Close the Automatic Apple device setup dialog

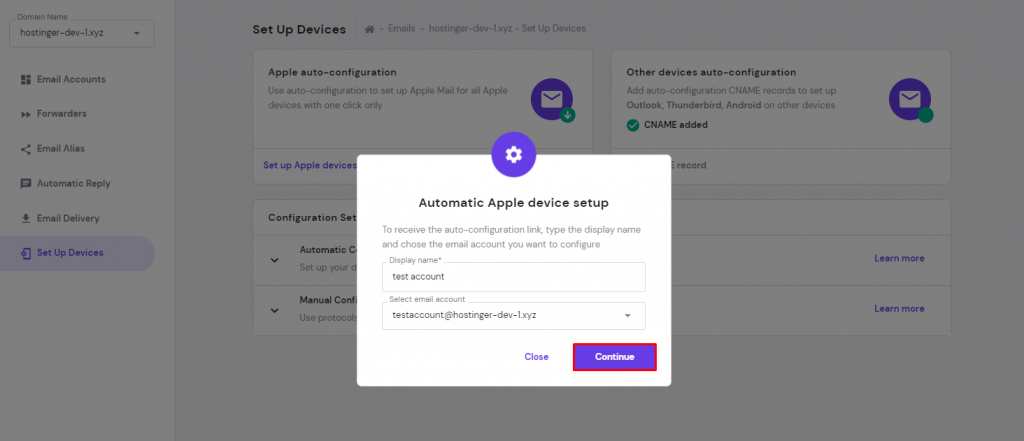point(536,357)
